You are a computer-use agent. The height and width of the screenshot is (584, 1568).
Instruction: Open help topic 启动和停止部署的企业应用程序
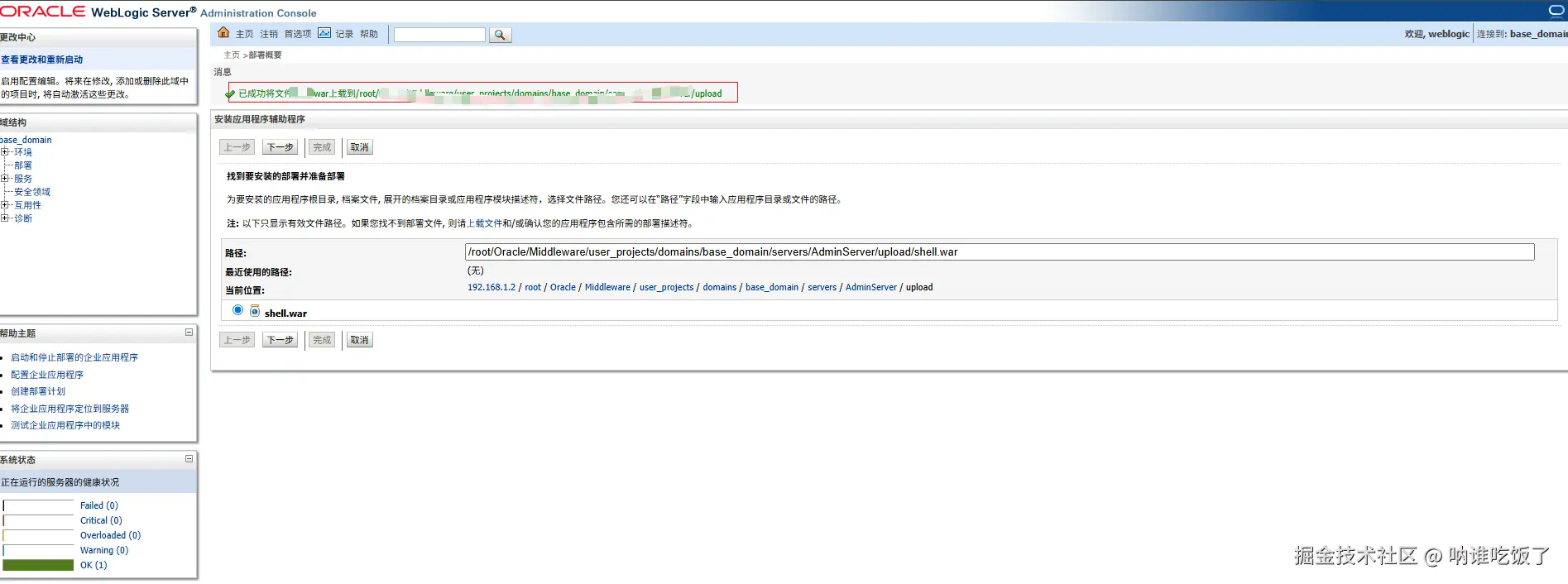pos(74,357)
